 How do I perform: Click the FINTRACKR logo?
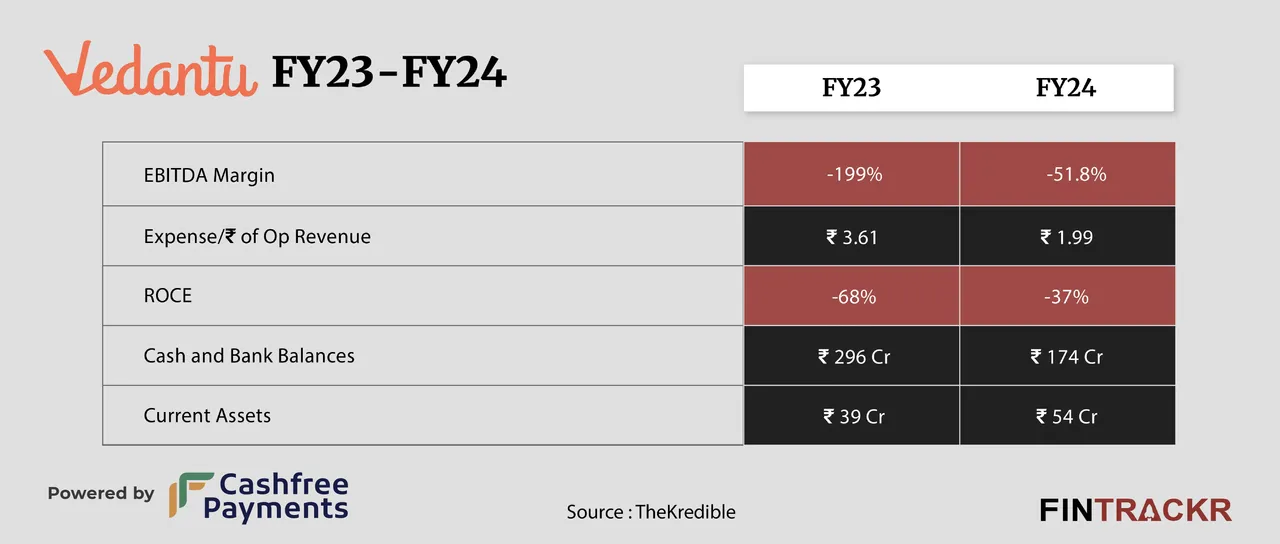click(x=1135, y=510)
